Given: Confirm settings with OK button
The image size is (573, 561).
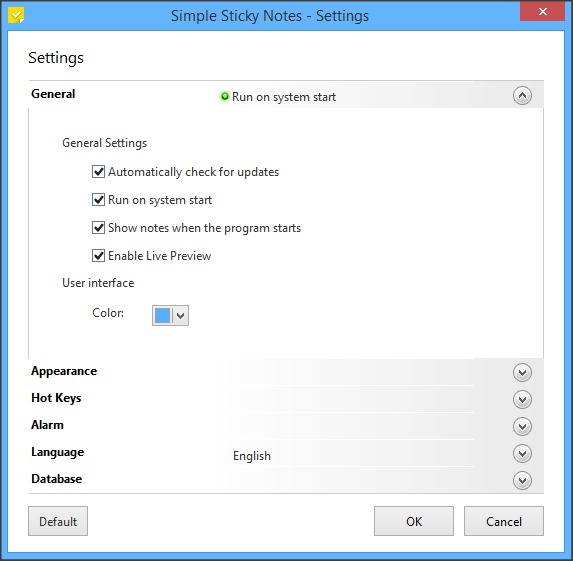Looking at the screenshot, I should tap(414, 521).
